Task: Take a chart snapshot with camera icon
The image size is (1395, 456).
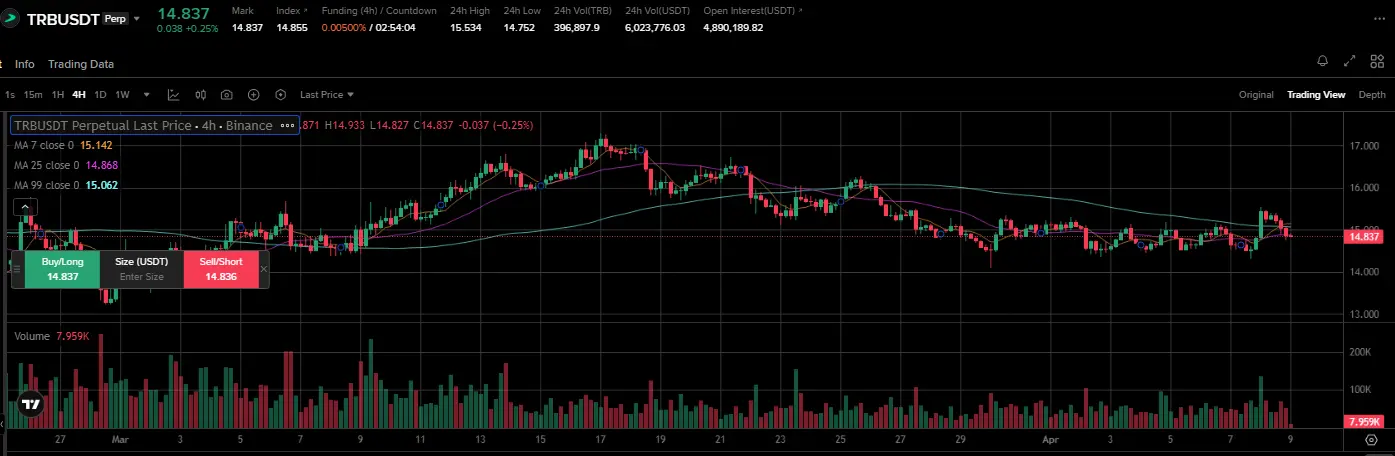Action: pos(227,95)
